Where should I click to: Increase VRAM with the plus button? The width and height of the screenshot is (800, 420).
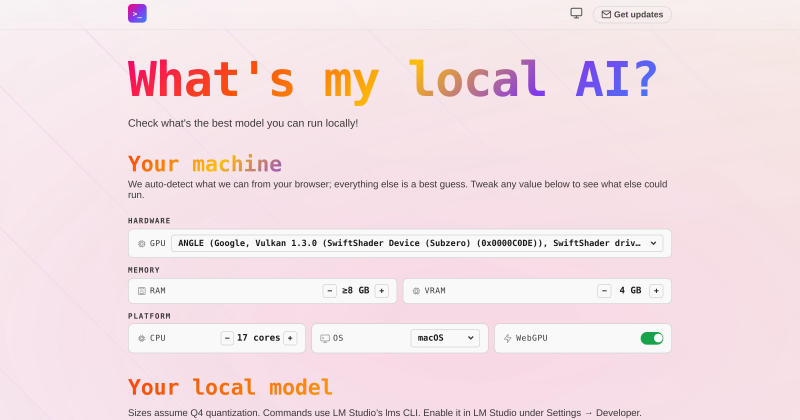pos(656,291)
